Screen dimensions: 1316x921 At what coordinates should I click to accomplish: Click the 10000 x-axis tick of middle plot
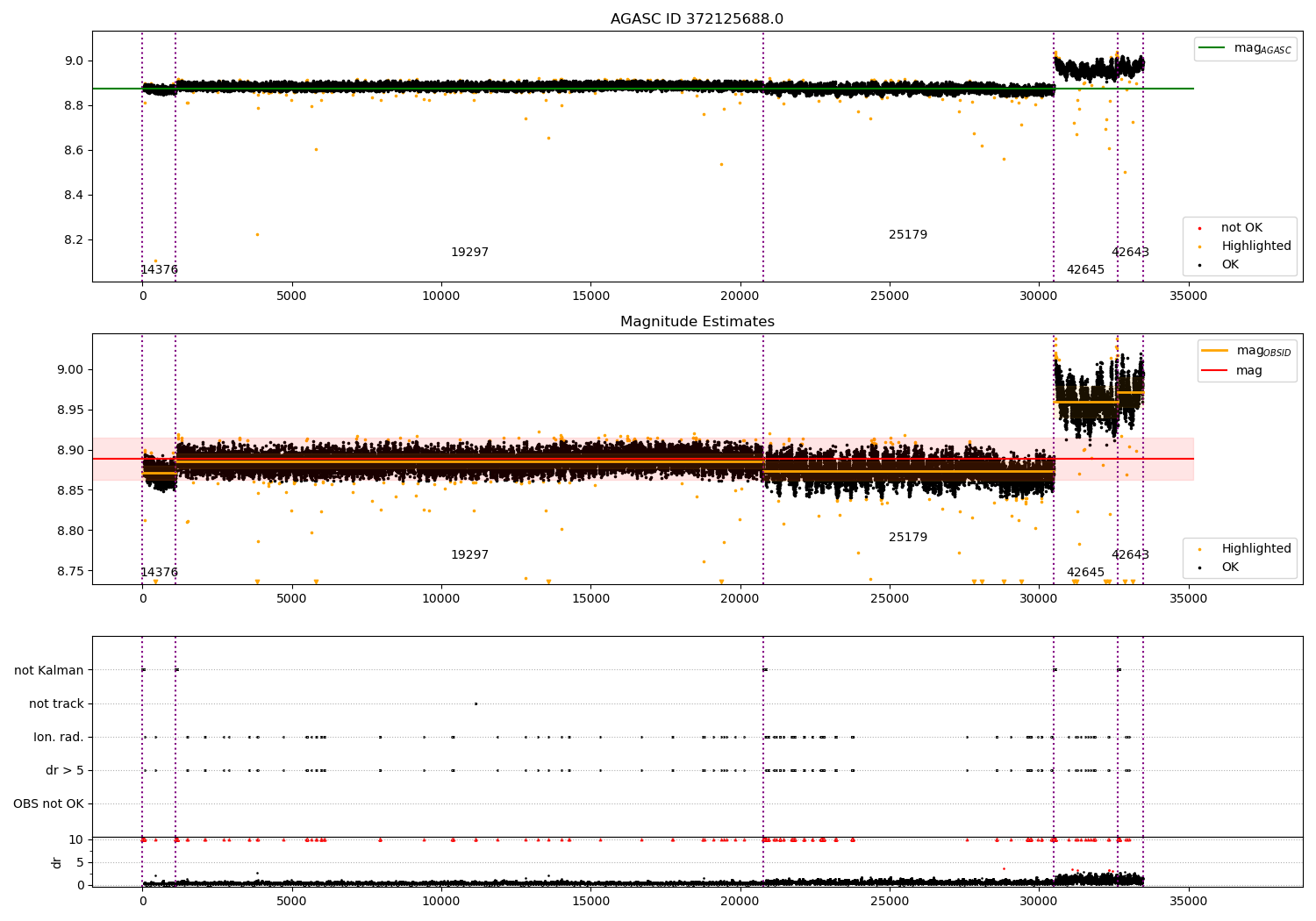441,599
